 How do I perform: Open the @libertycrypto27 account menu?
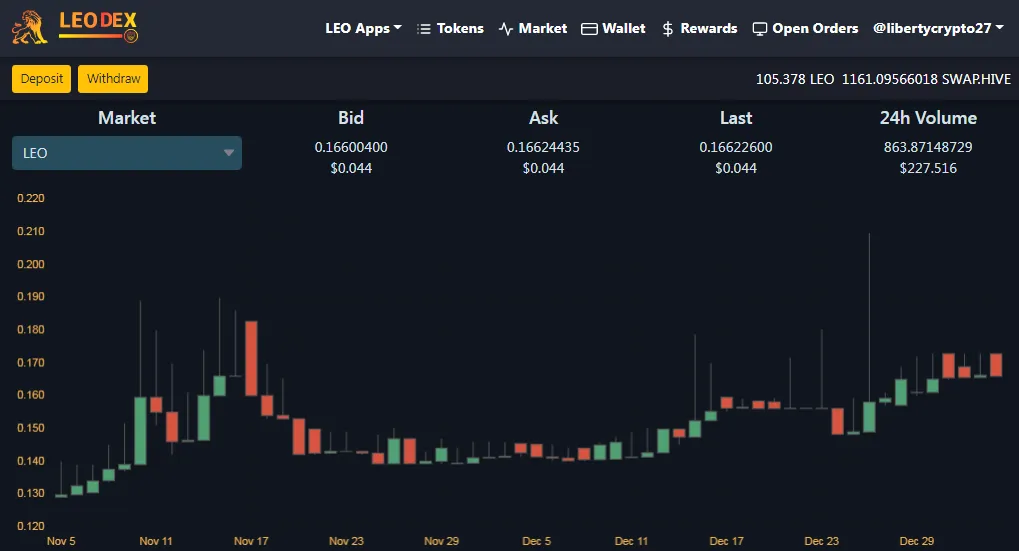pos(938,28)
